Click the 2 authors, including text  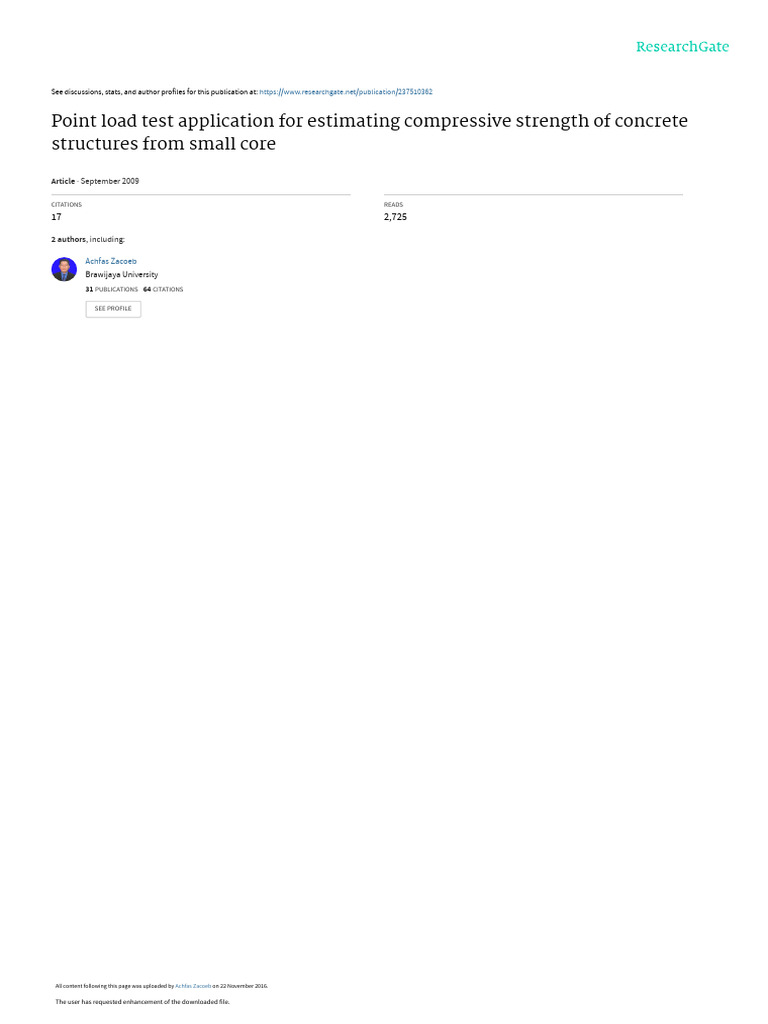coord(88,240)
